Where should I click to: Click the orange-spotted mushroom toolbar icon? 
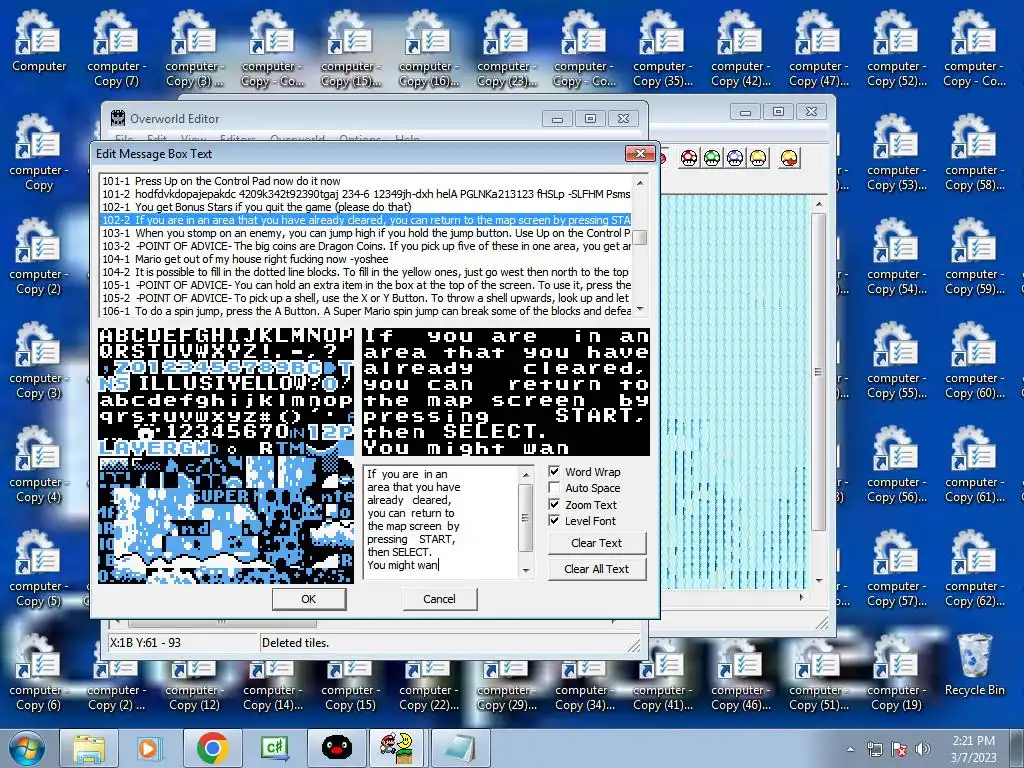pyautogui.click(x=790, y=158)
